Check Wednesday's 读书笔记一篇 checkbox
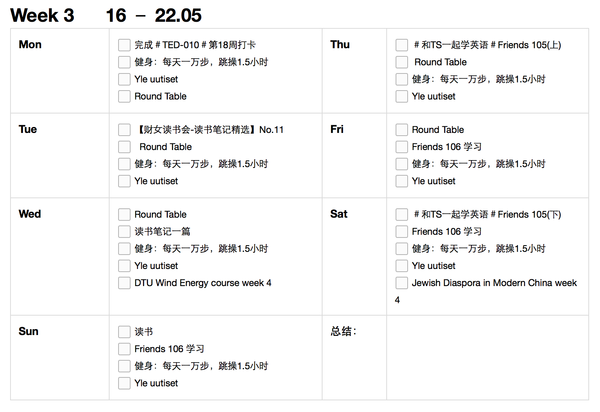This screenshot has width=600, height=412. 124,231
